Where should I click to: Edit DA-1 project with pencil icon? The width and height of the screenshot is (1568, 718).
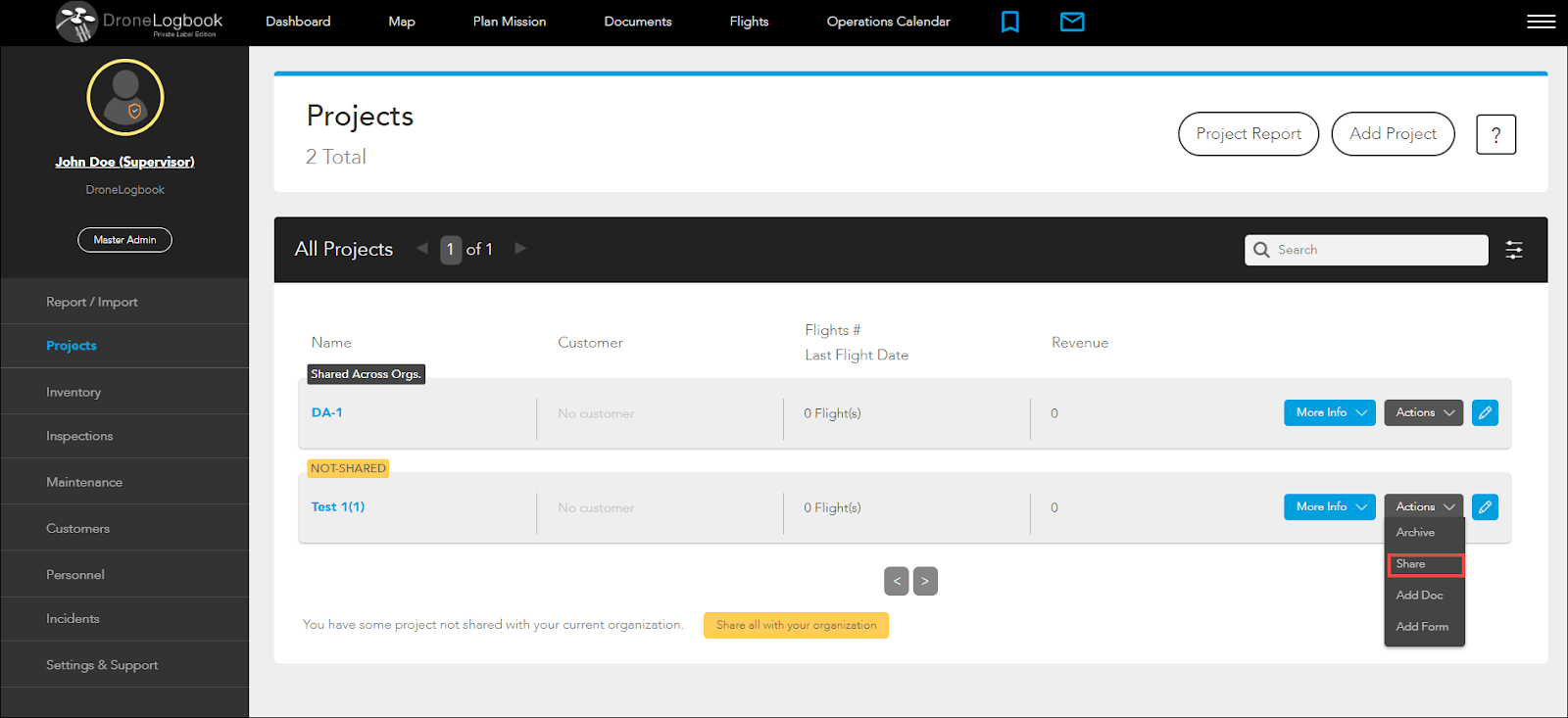point(1485,412)
